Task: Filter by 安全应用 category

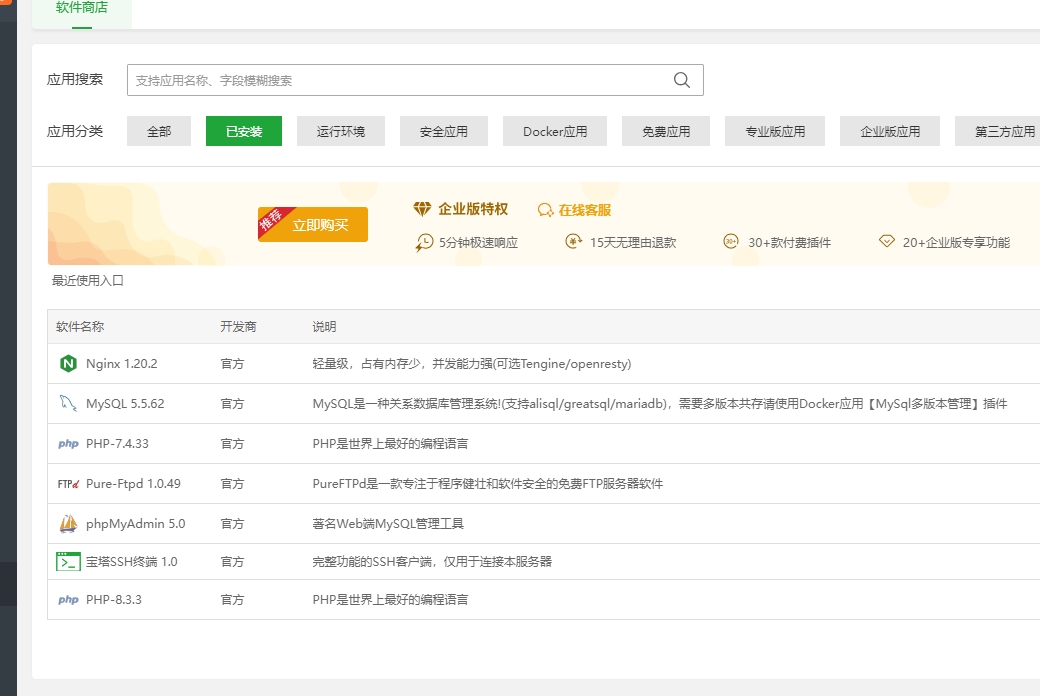Action: point(444,131)
